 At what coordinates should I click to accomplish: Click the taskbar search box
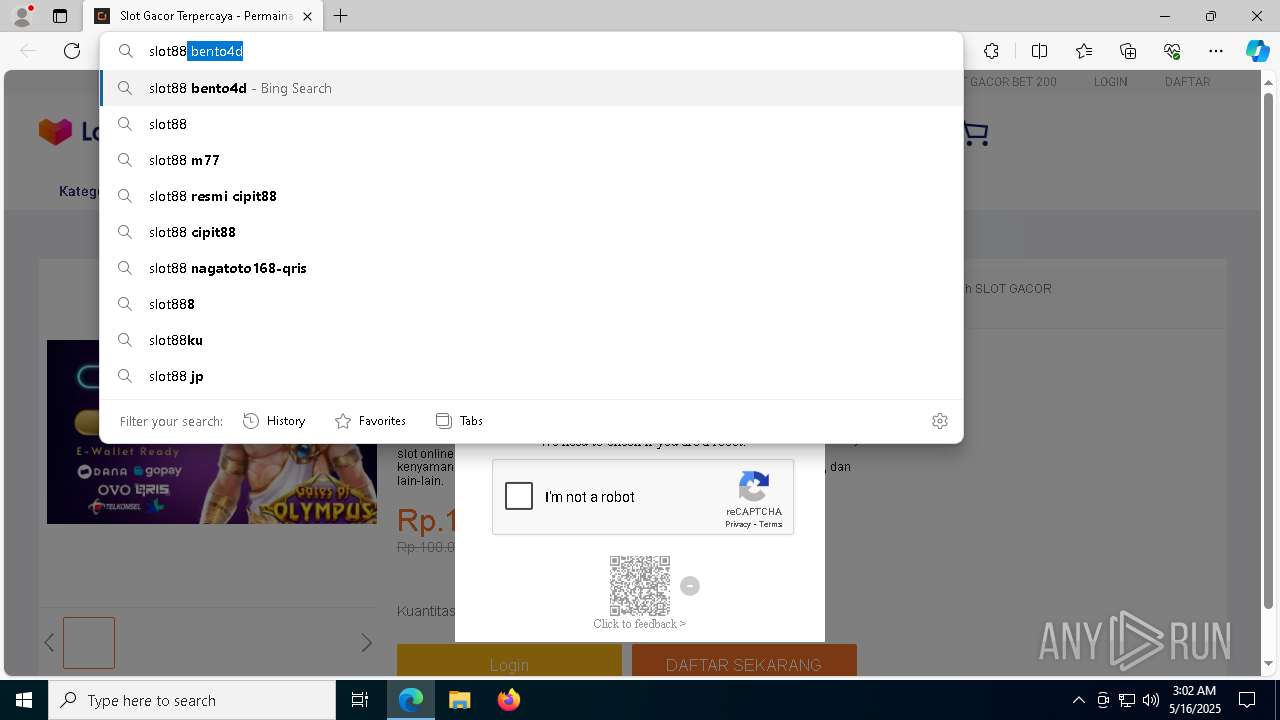(192, 700)
